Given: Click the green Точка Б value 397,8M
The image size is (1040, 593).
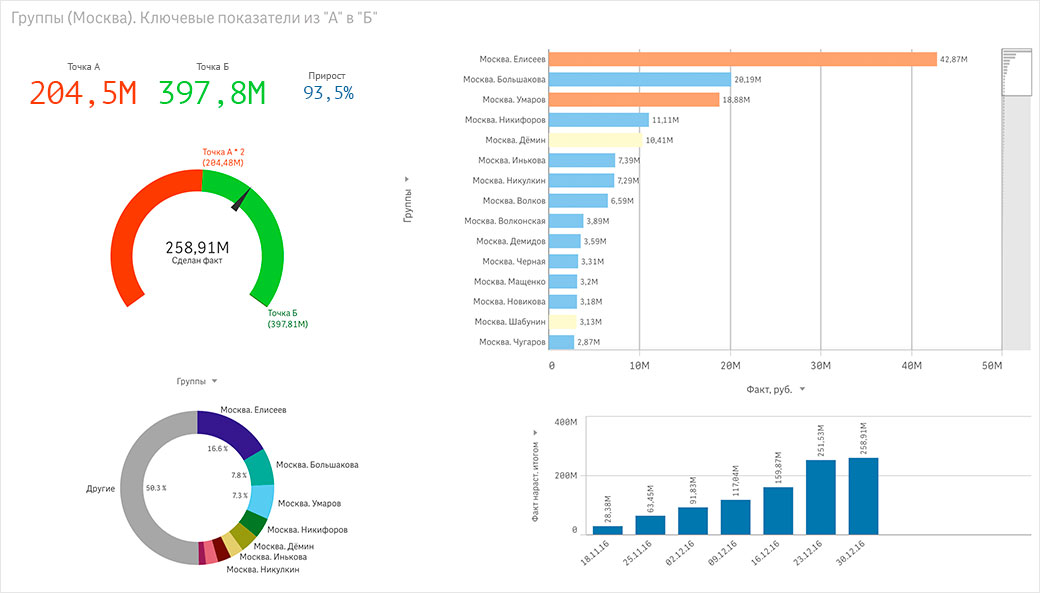Looking at the screenshot, I should [212, 93].
